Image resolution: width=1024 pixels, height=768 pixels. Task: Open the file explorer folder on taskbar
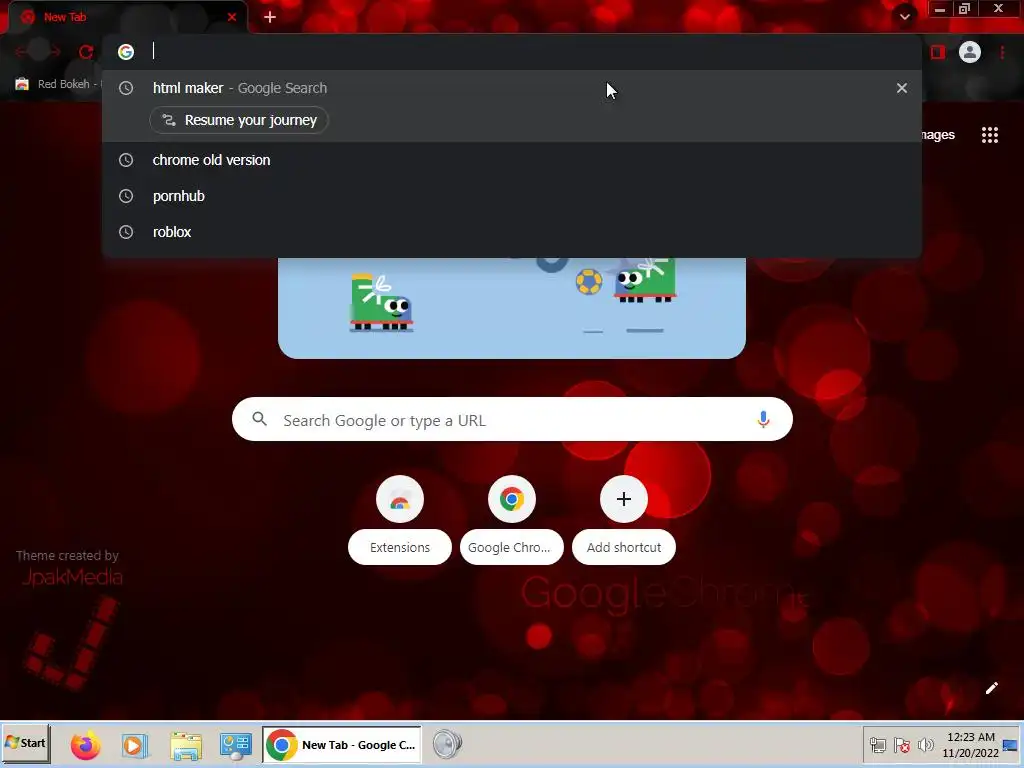185,745
